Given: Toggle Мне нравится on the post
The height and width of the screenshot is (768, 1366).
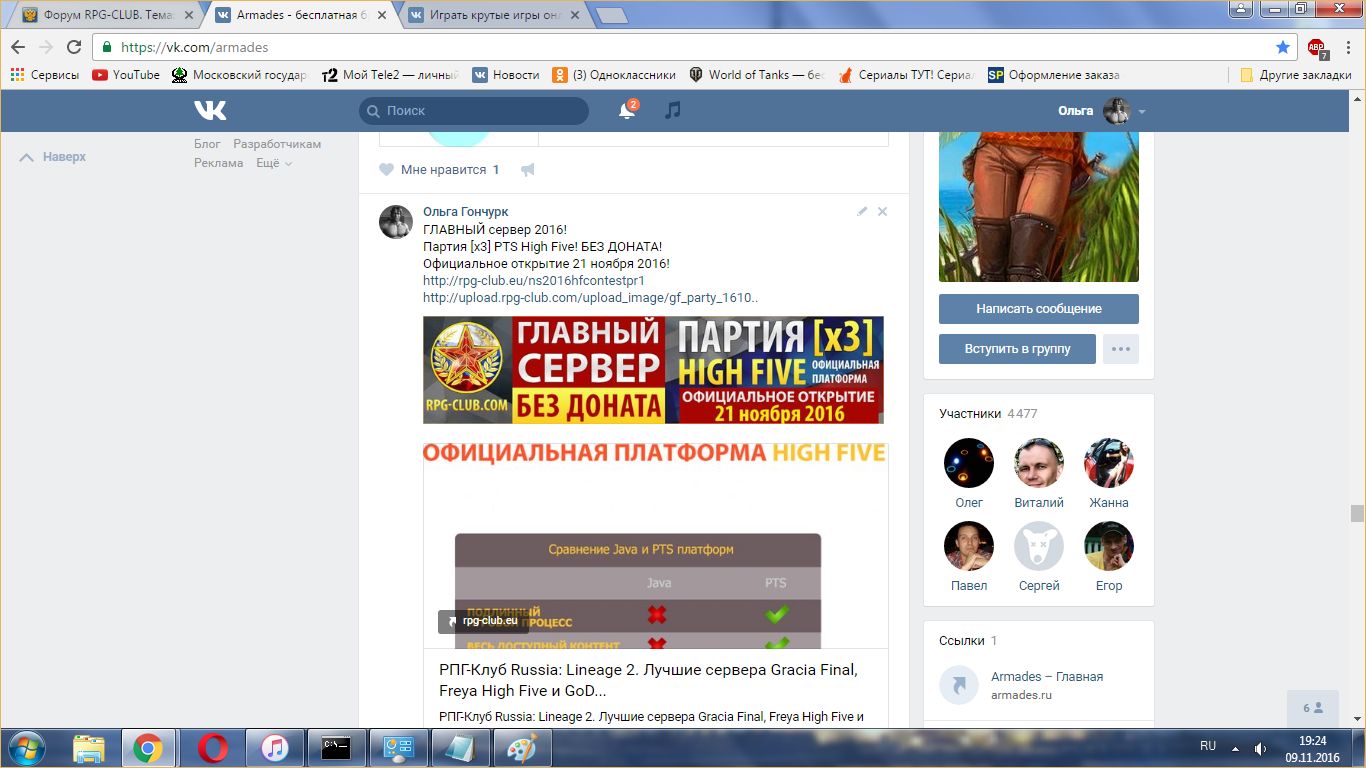Looking at the screenshot, I should 439,170.
